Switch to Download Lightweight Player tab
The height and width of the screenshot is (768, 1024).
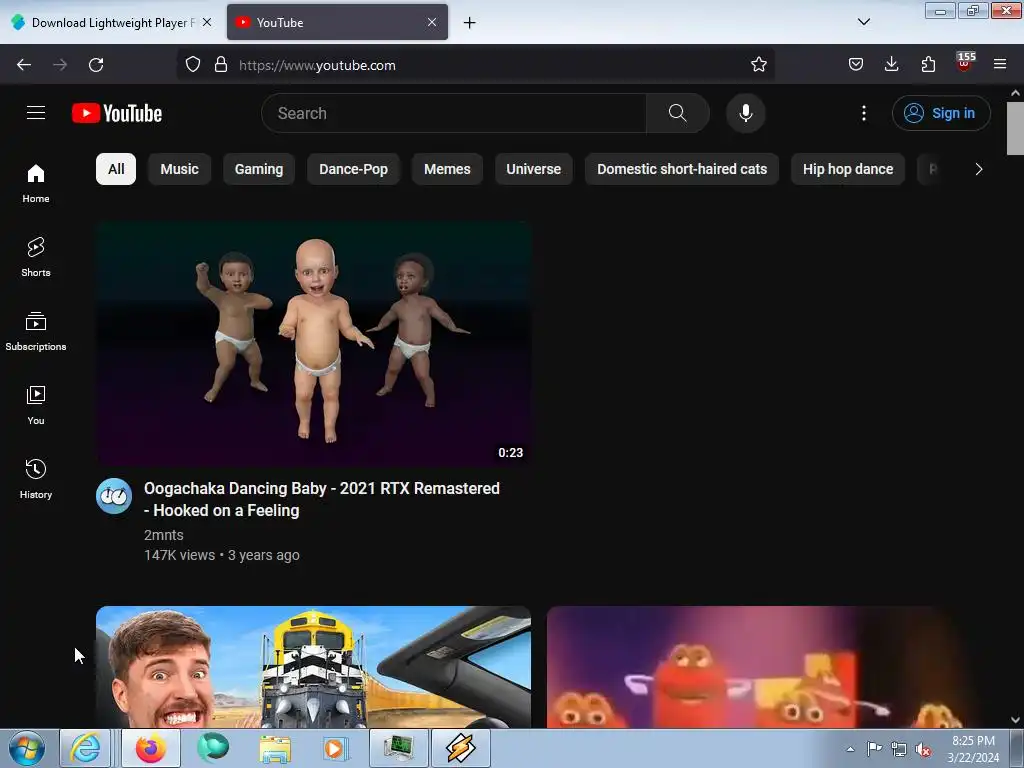112,23
